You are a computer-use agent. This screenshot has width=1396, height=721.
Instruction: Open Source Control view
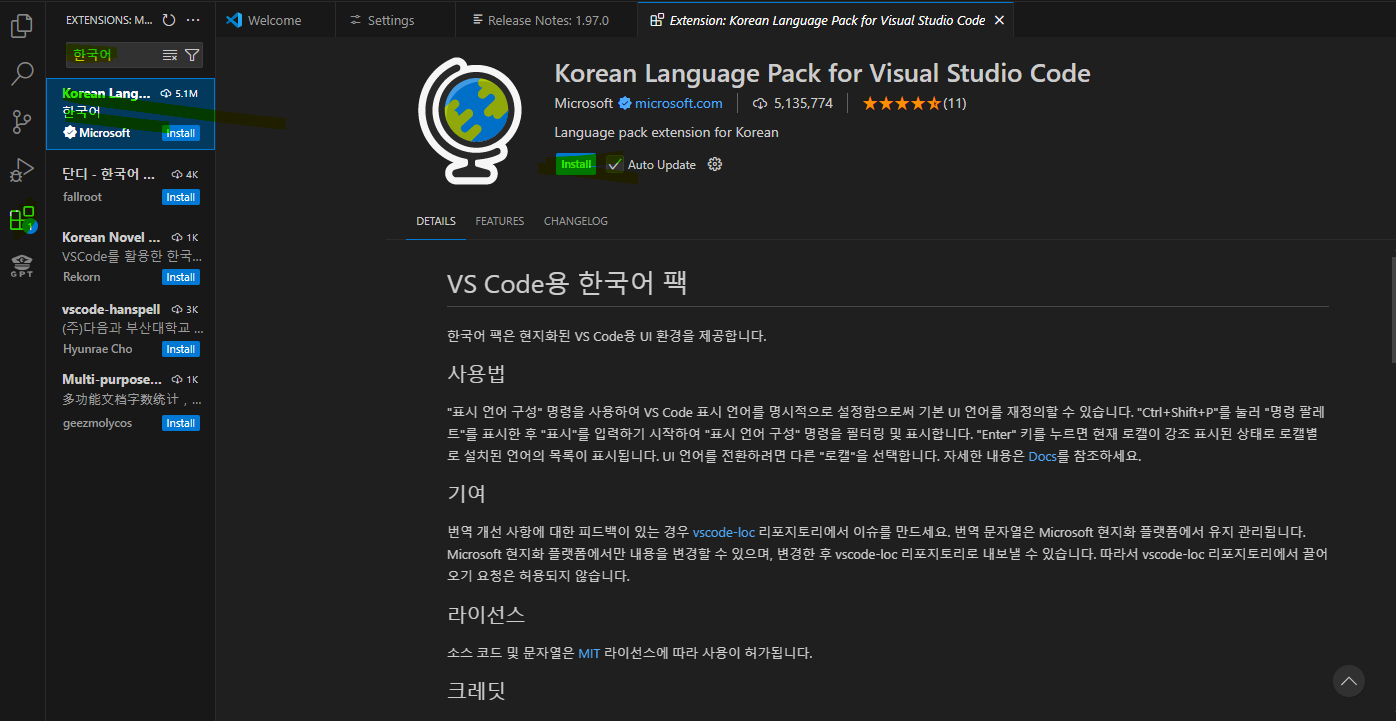click(x=22, y=122)
